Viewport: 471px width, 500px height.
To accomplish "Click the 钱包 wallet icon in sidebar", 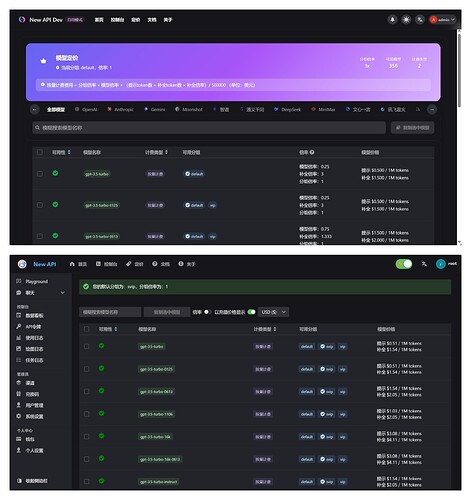I will (x=19, y=439).
